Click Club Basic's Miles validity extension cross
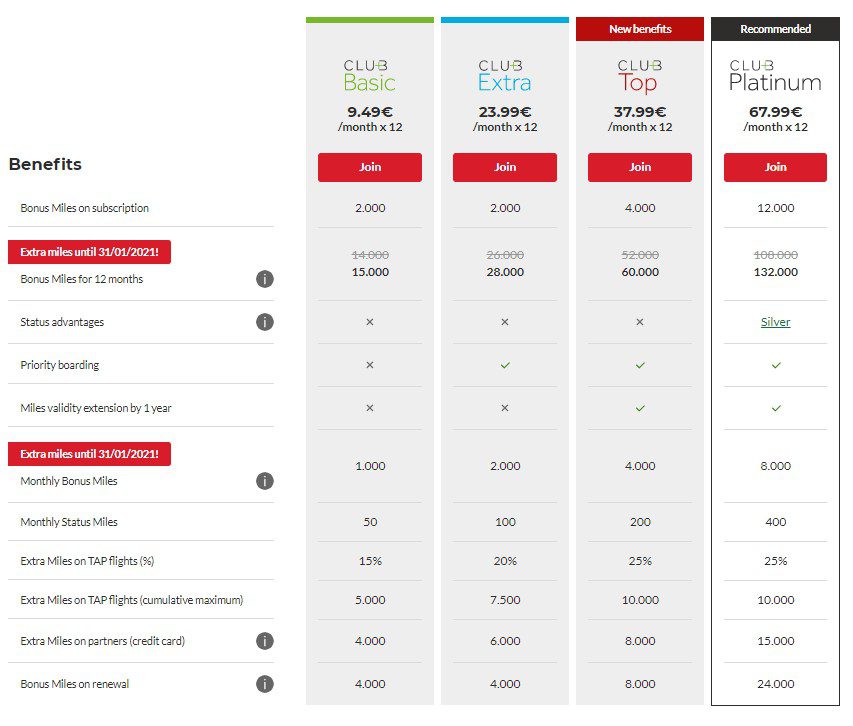The image size is (853, 726). point(370,408)
